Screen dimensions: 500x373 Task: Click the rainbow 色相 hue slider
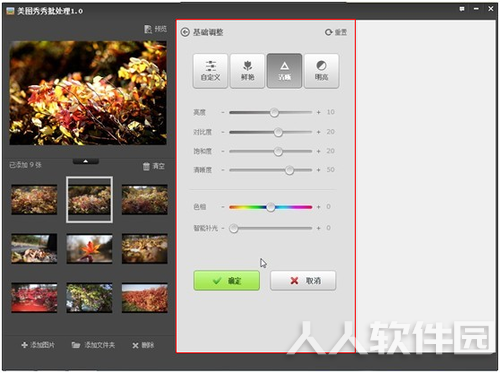(x=271, y=207)
